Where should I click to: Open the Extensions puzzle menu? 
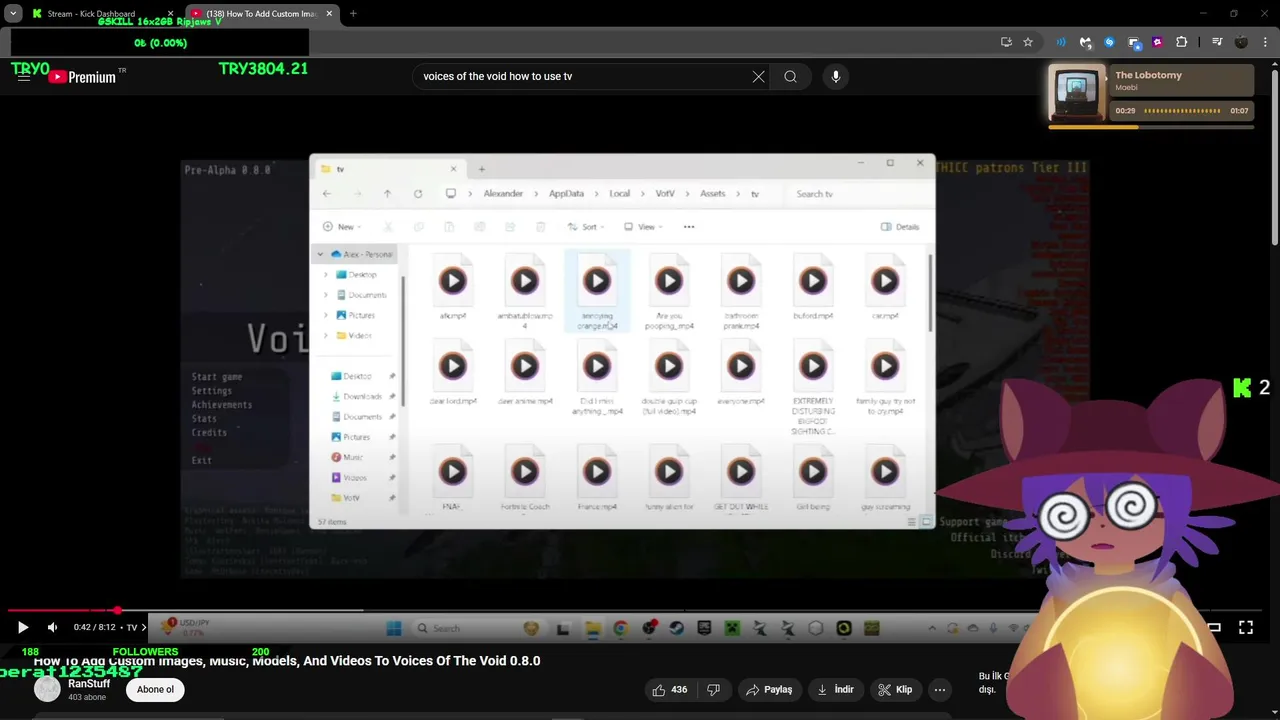click(x=1181, y=42)
